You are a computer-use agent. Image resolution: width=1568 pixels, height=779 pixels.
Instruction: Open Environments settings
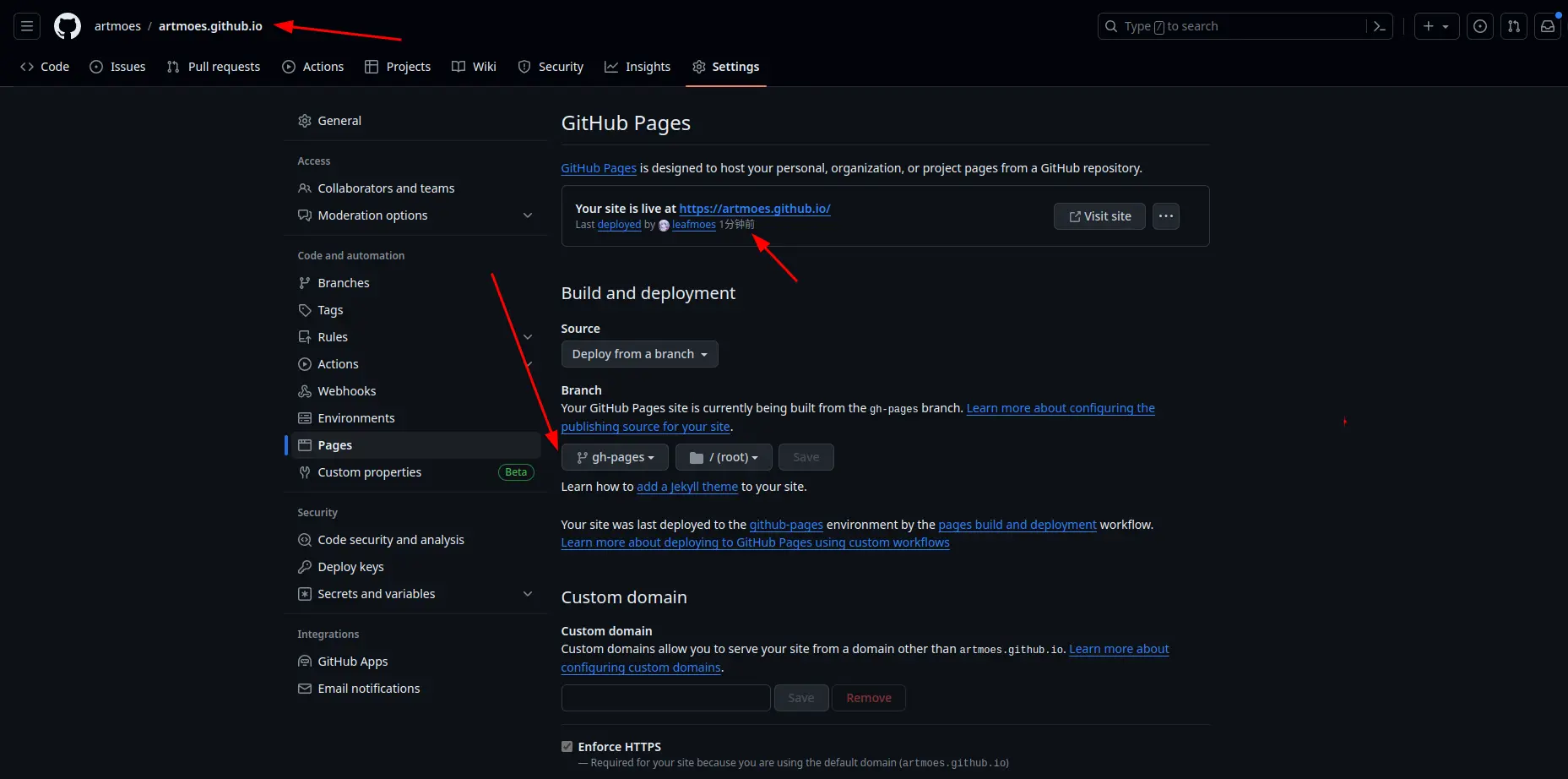pos(415,418)
